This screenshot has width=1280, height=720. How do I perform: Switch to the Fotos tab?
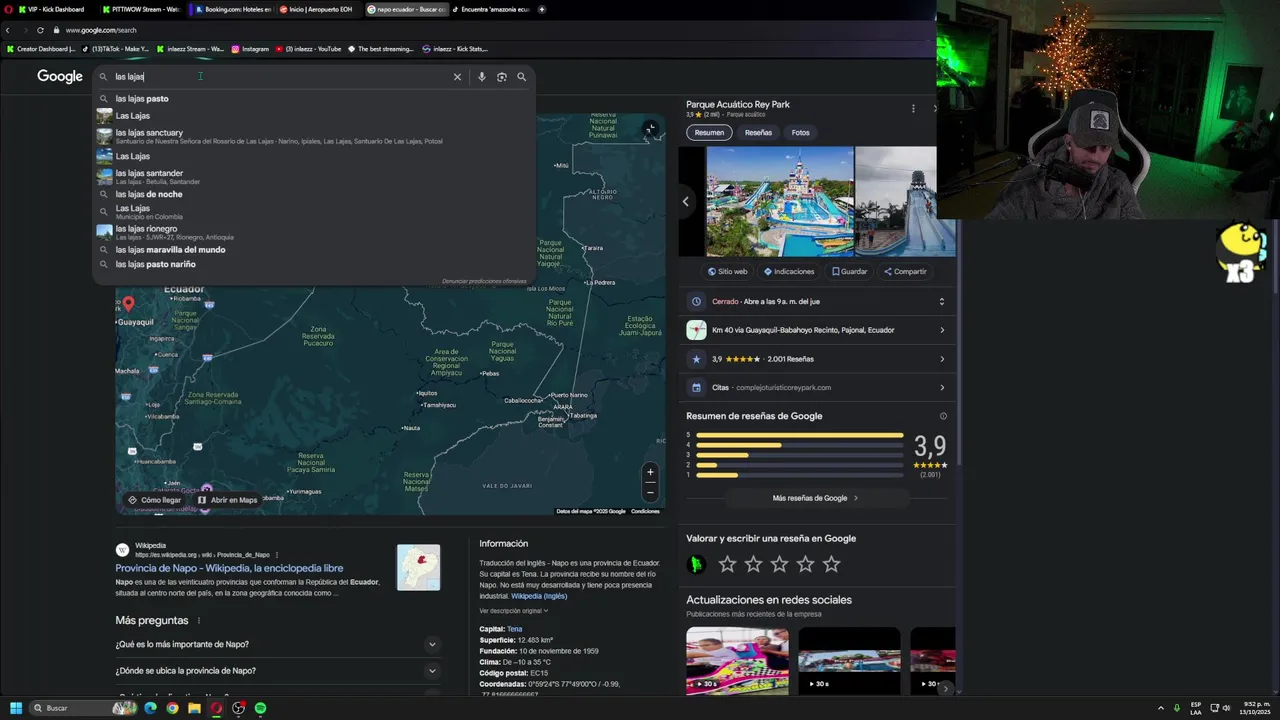801,132
